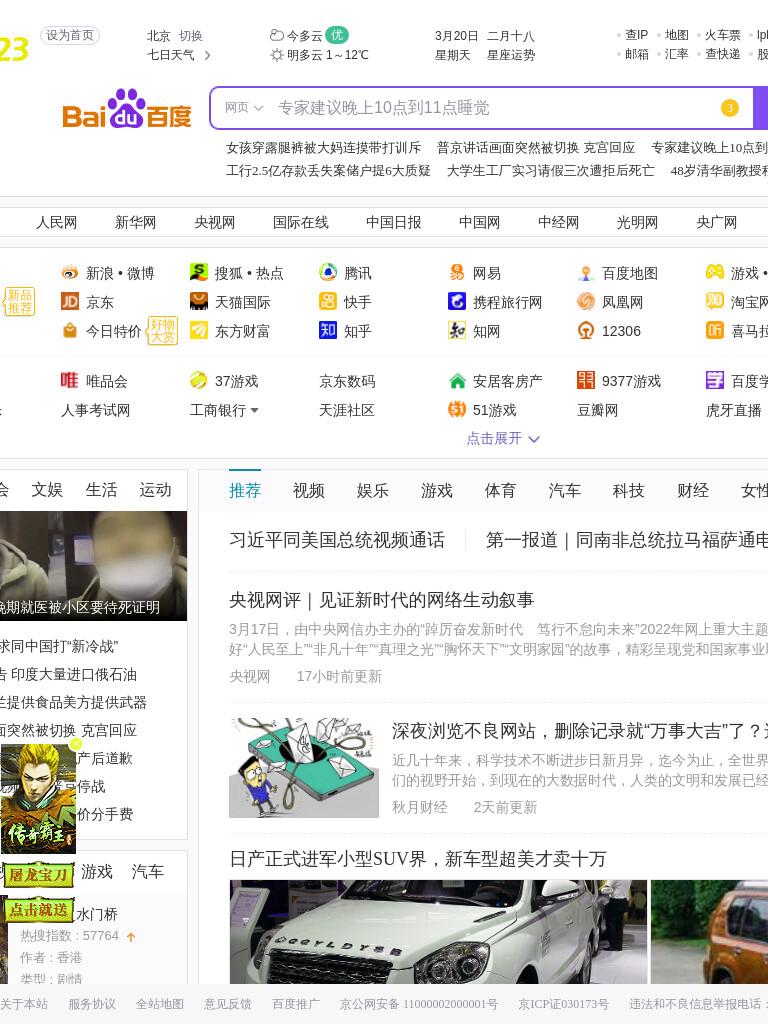768x1024 pixels.
Task: Click the 快手 icon
Action: (328, 301)
